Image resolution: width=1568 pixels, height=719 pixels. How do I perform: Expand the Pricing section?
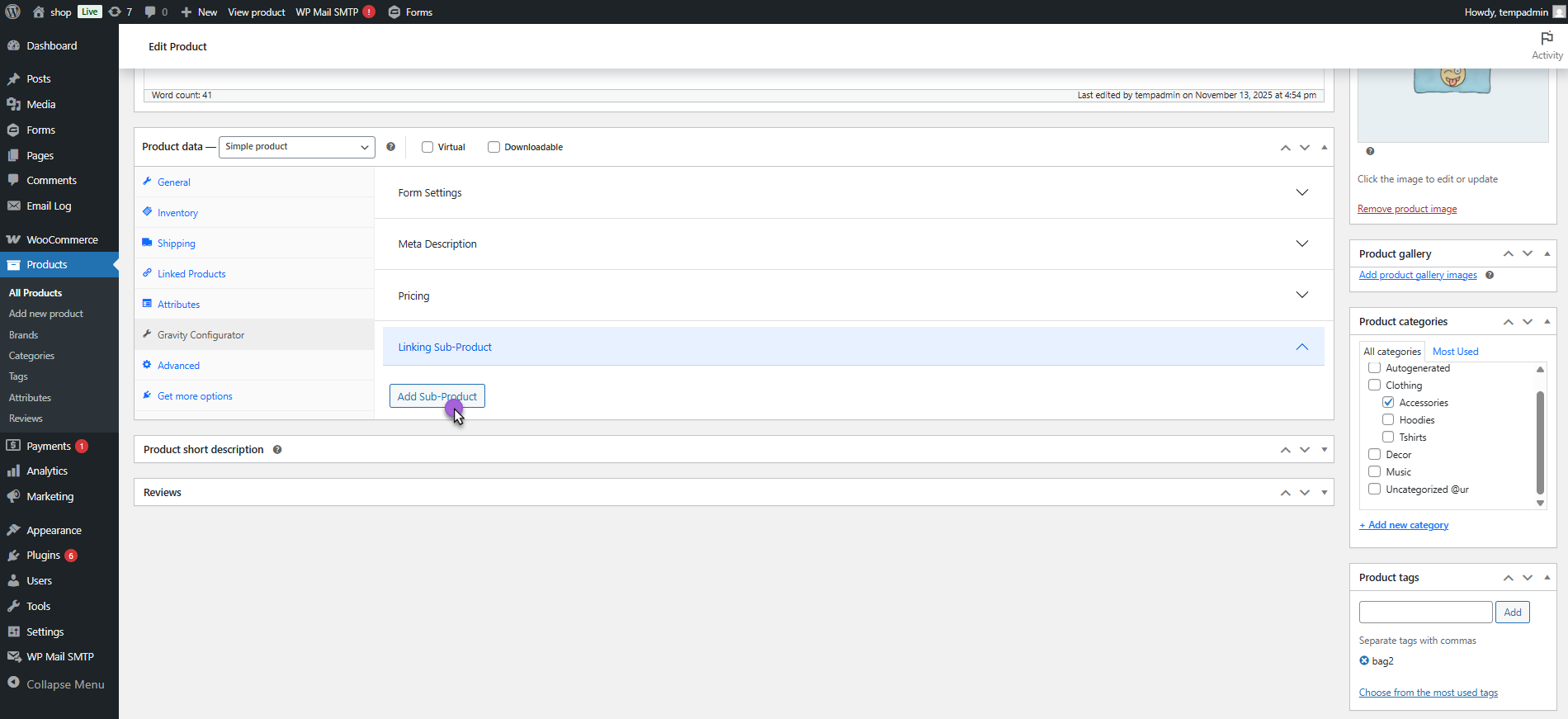pos(1301,296)
